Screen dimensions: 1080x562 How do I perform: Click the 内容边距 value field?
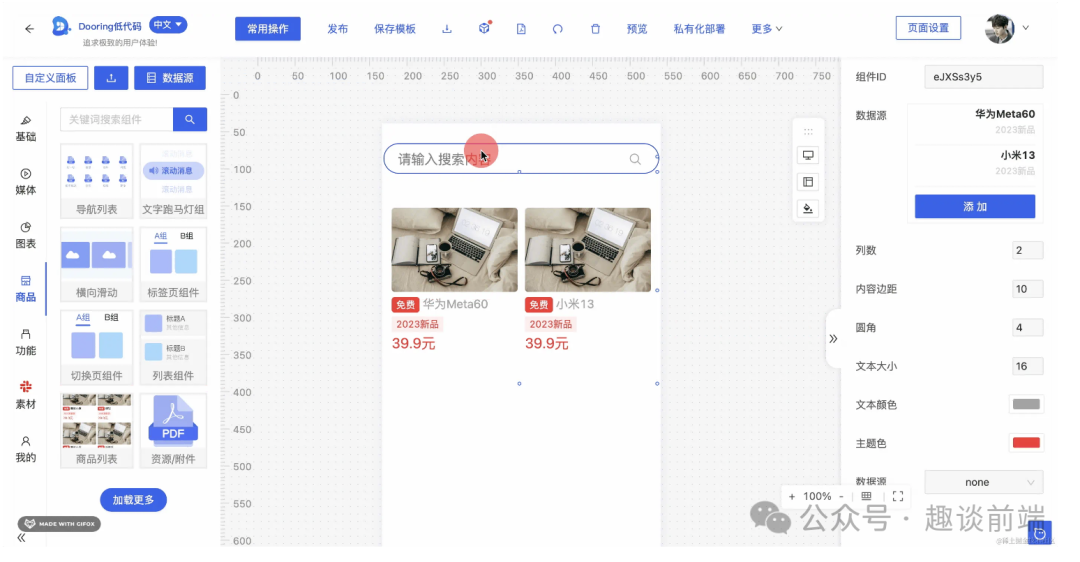tap(1026, 289)
